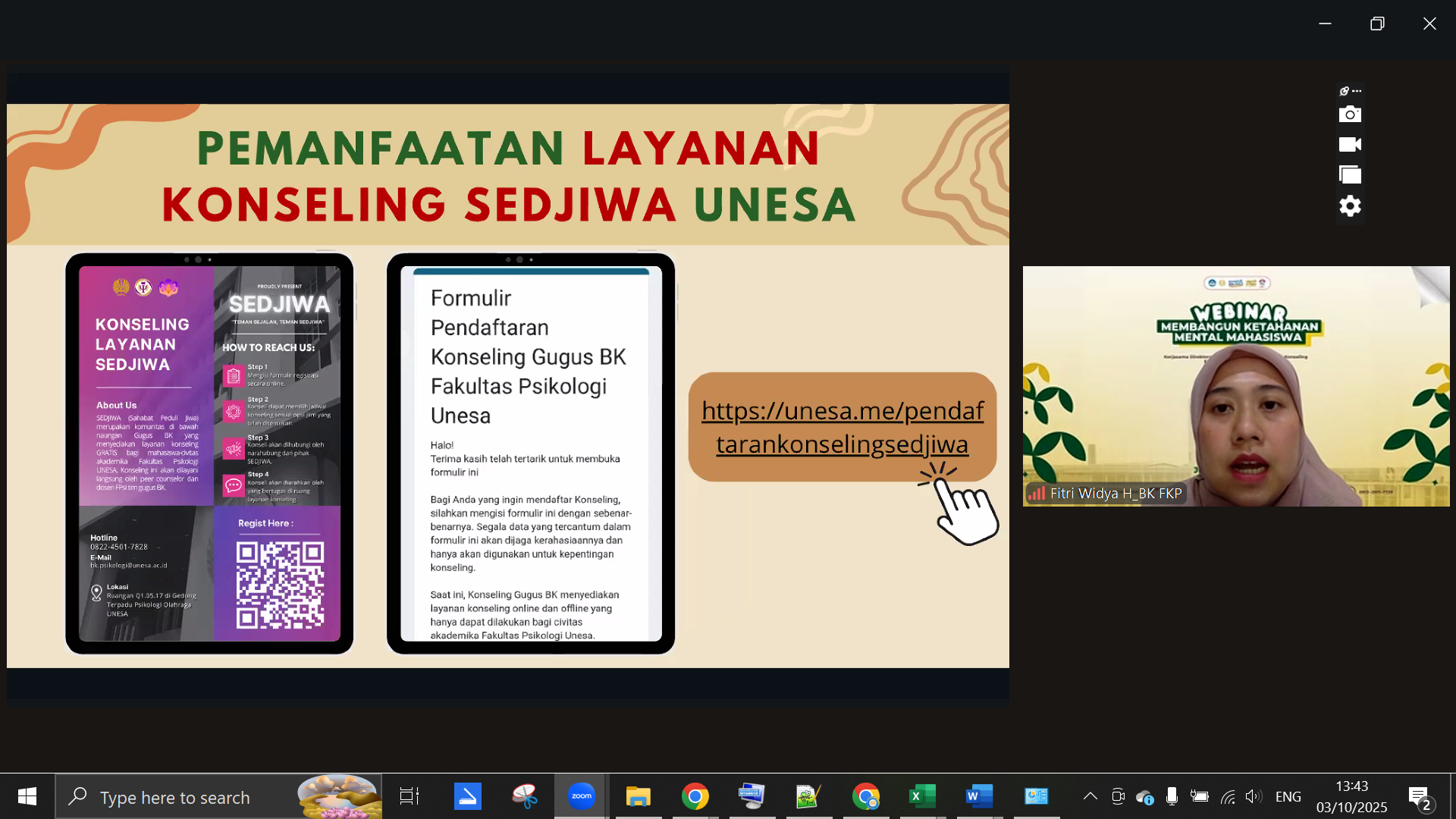This screenshot has height=819, width=1456.
Task: Start video recording with camcorder icon
Action: [1350, 145]
